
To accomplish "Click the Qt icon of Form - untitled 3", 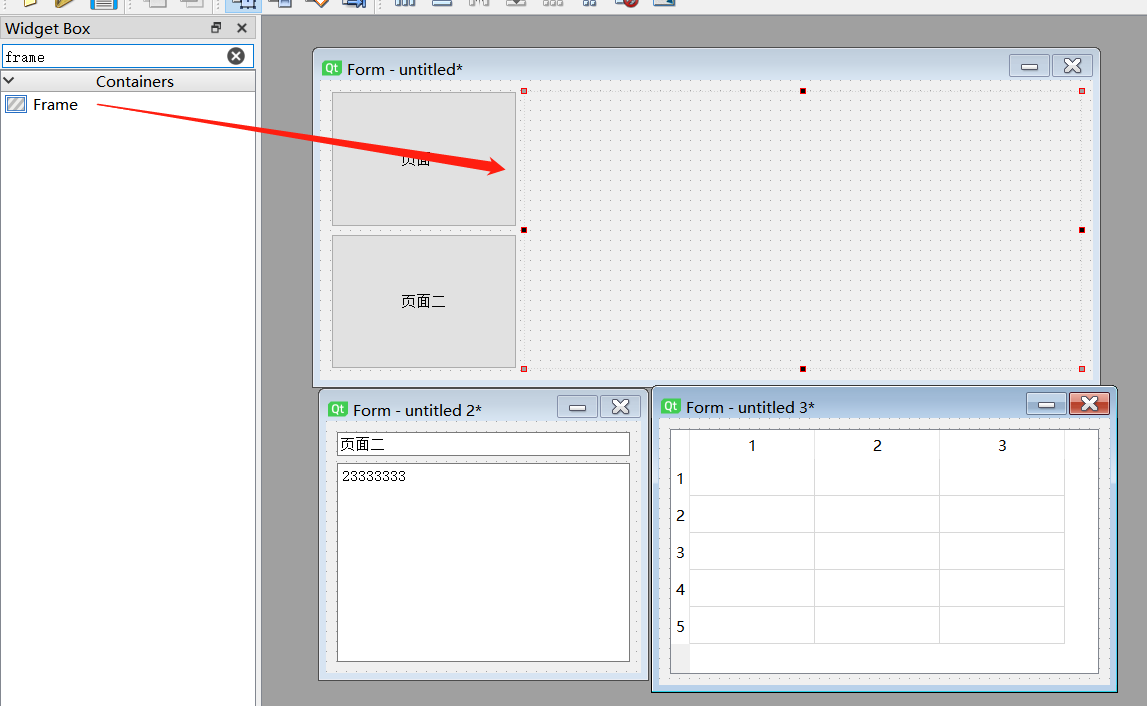I will pos(671,406).
